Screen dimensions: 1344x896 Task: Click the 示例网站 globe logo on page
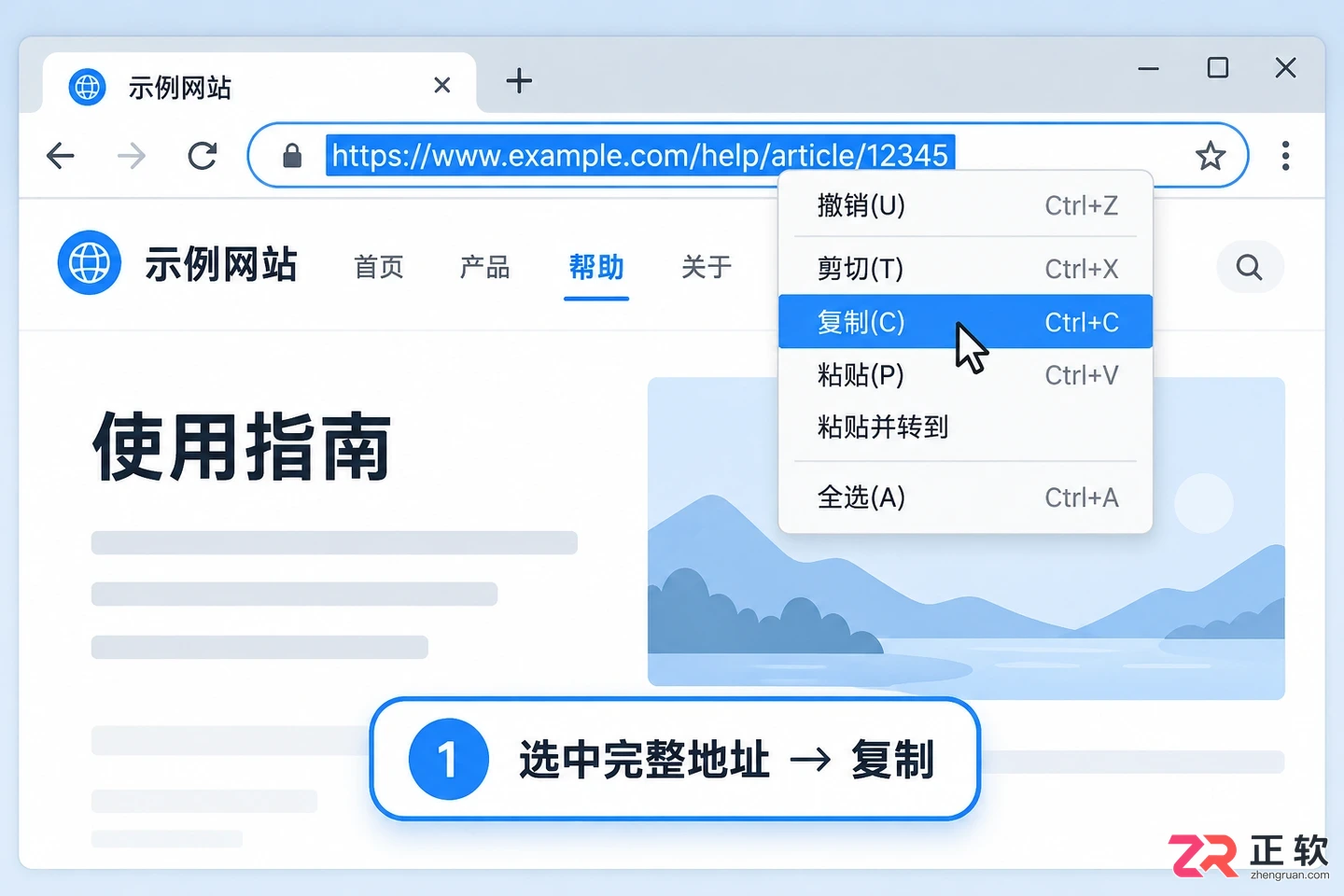(90, 262)
